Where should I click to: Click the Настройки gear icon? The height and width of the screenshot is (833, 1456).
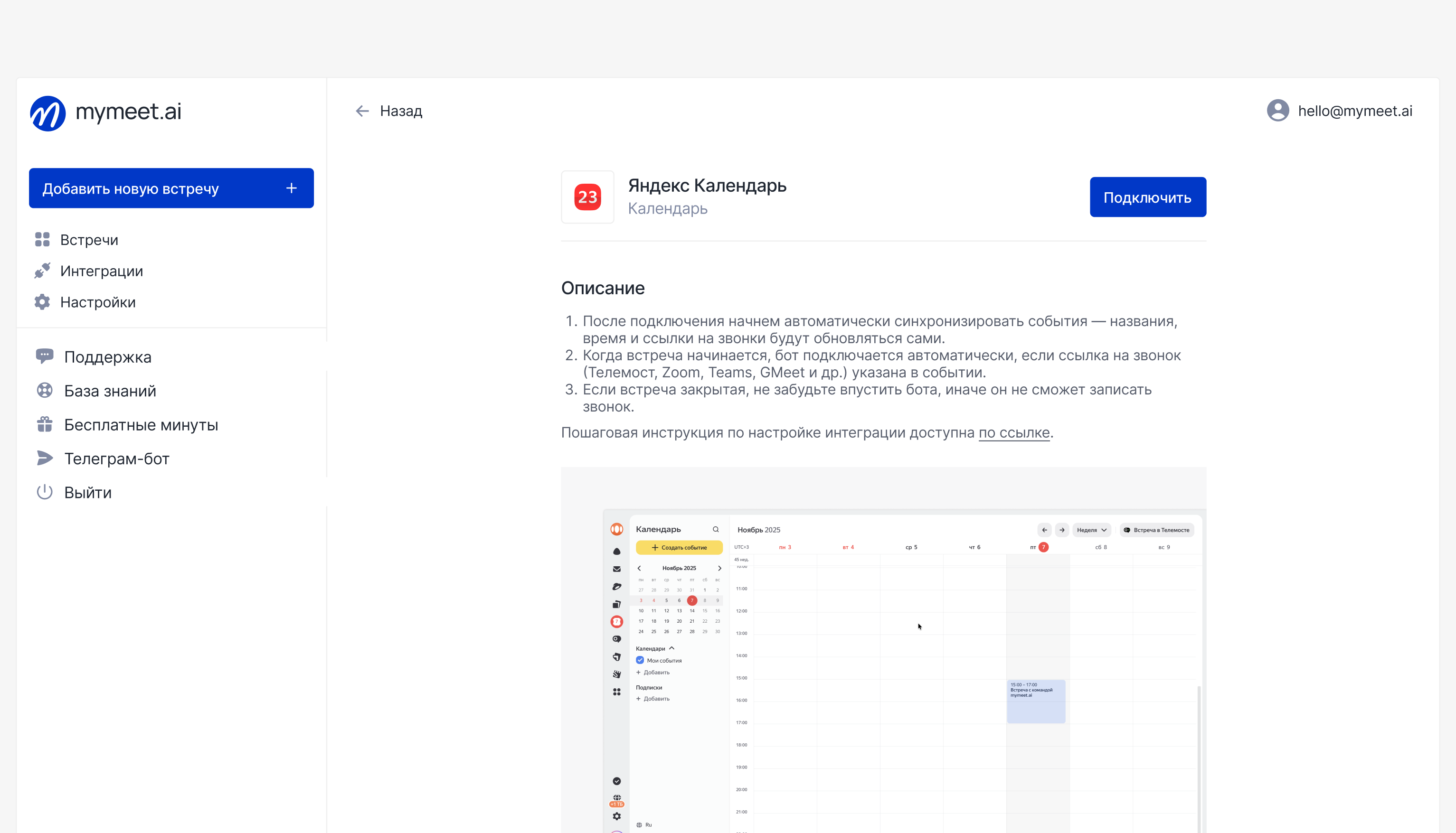tap(42, 302)
